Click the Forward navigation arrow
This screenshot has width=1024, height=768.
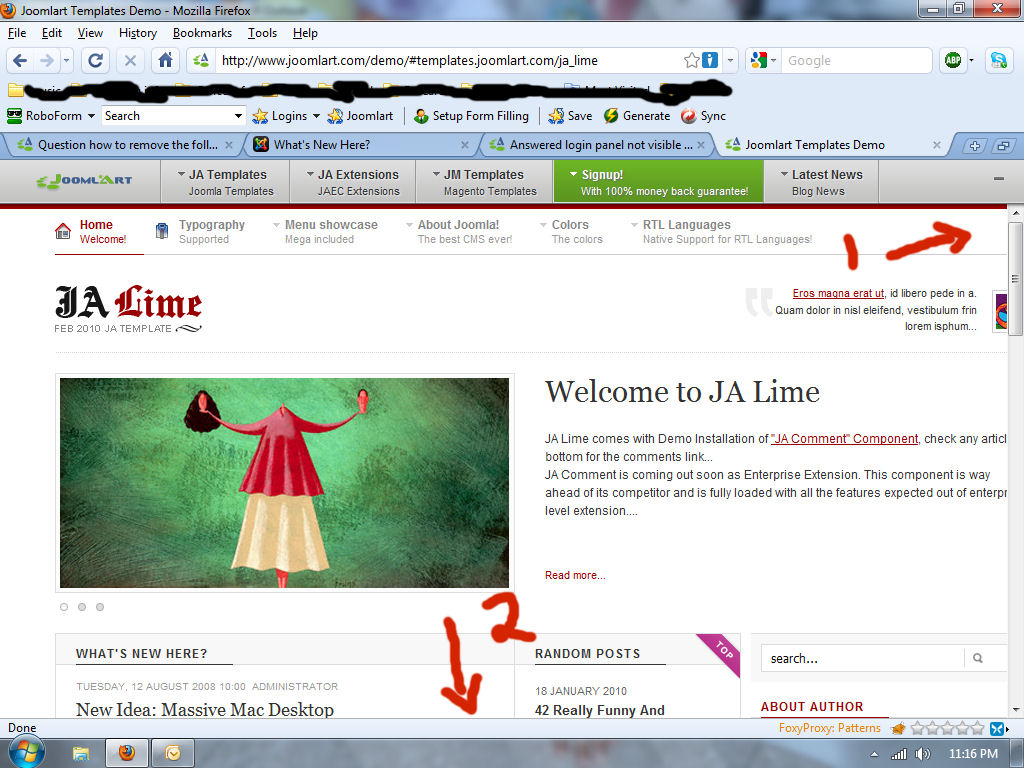(47, 61)
